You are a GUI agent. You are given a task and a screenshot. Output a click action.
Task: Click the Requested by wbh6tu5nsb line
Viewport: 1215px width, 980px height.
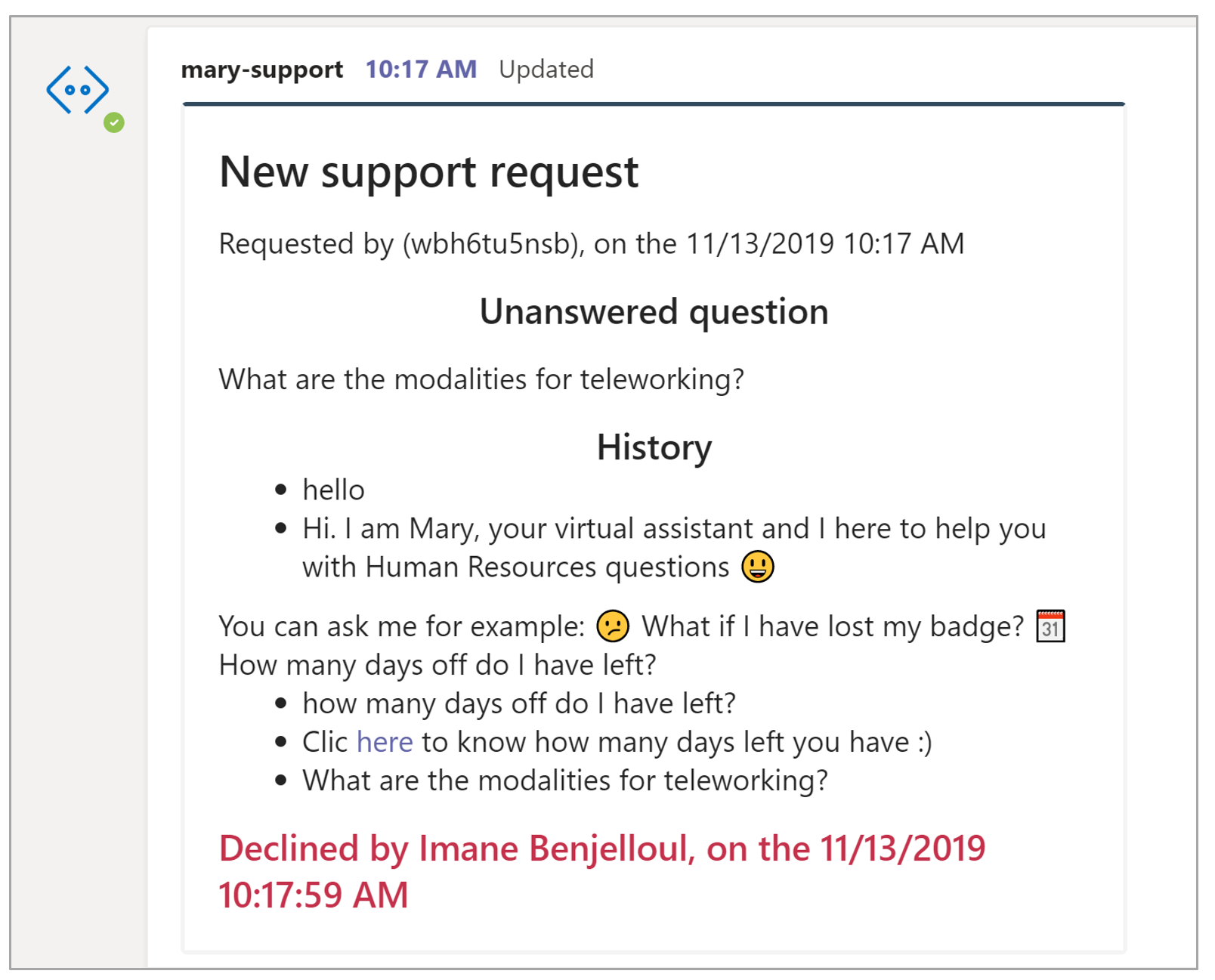click(592, 244)
